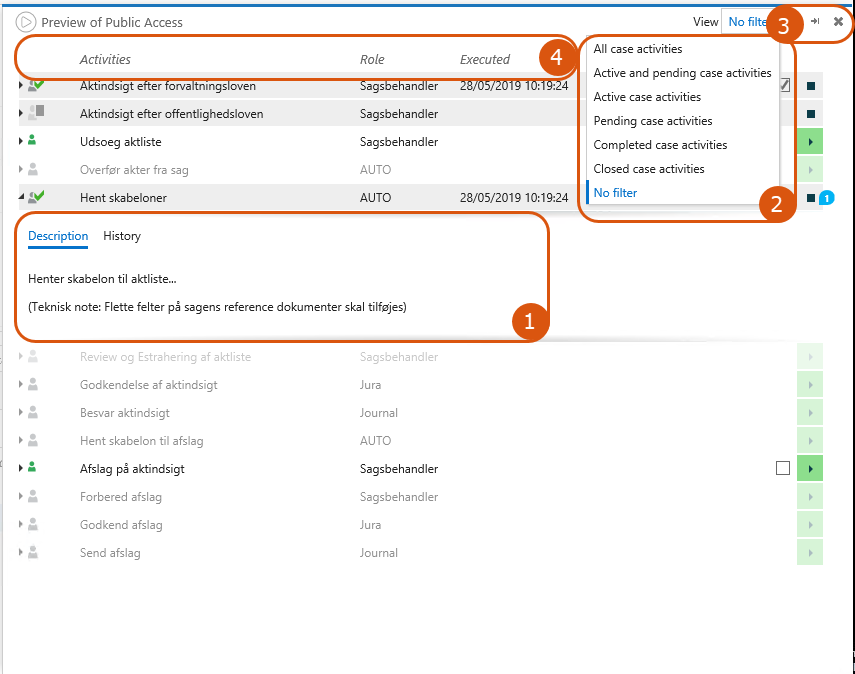Select Active and pending case activities
This screenshot has height=674, width=855.
(x=682, y=73)
